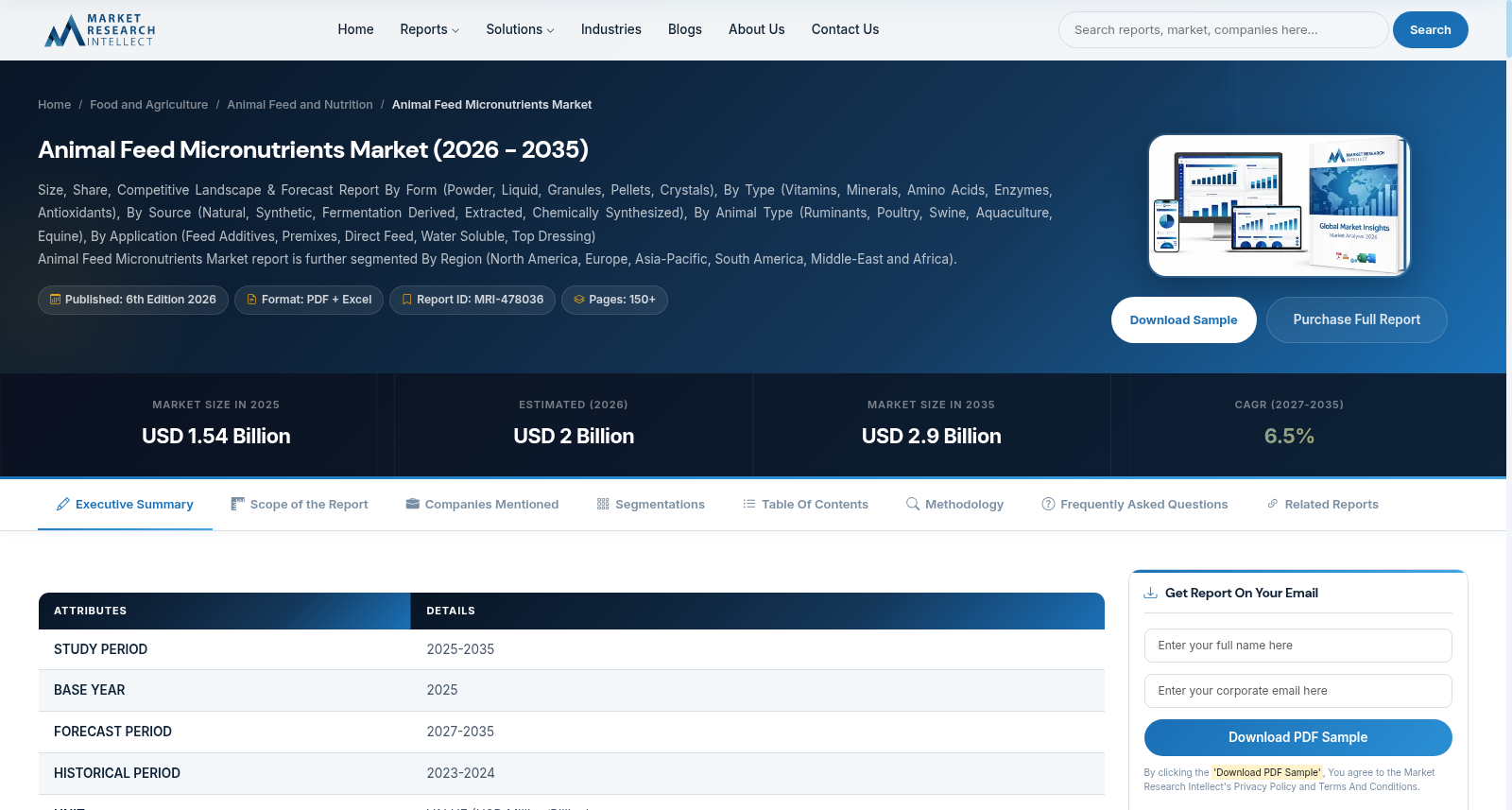Click the list icon next to Table Of Contents
This screenshot has height=810, width=1512.
tap(749, 504)
